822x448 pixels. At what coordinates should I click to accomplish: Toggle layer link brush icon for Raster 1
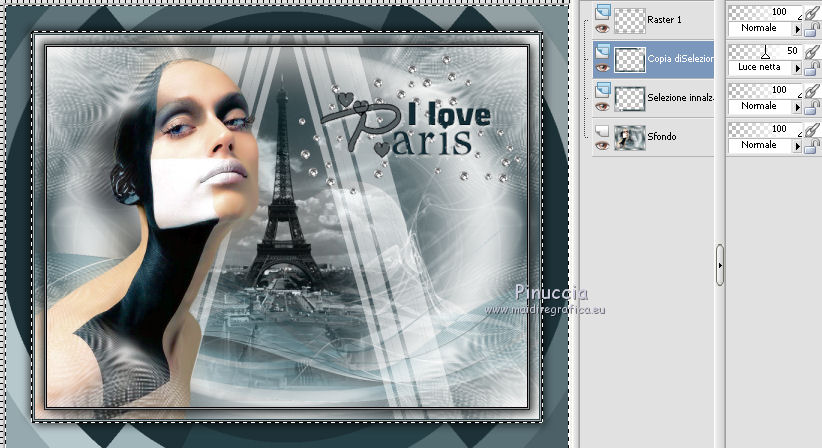point(812,12)
